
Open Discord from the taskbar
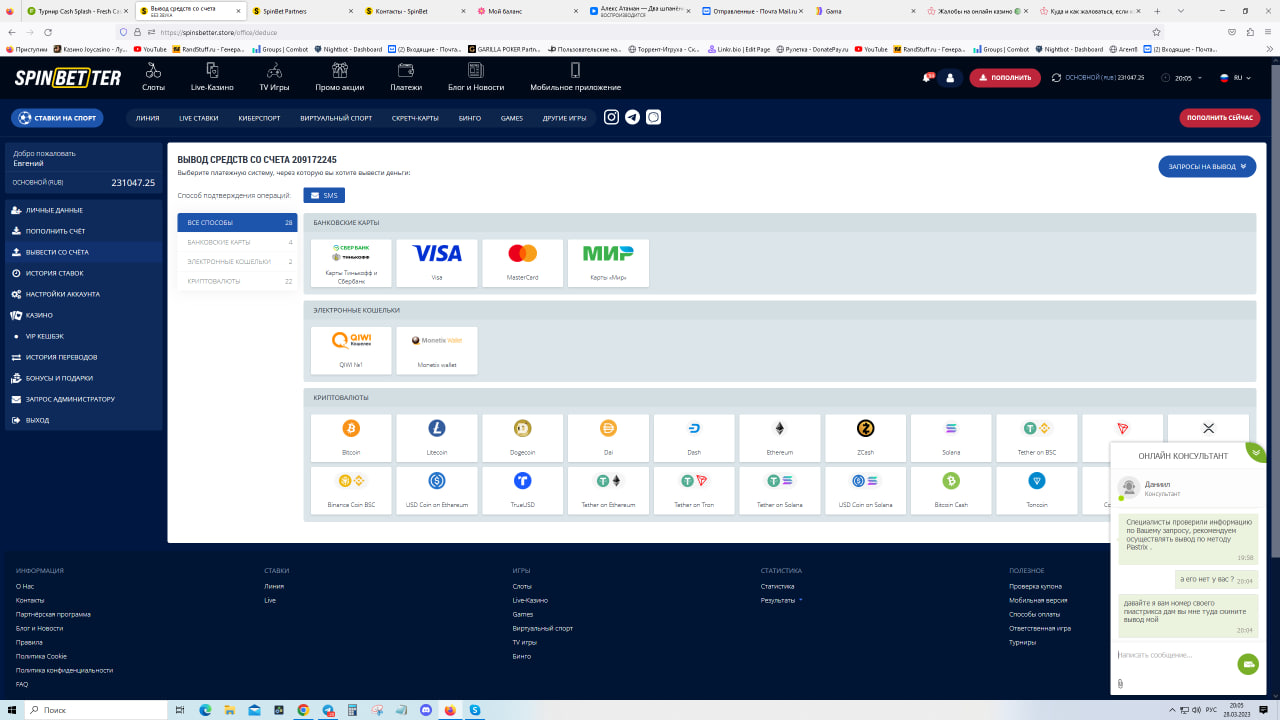point(425,710)
